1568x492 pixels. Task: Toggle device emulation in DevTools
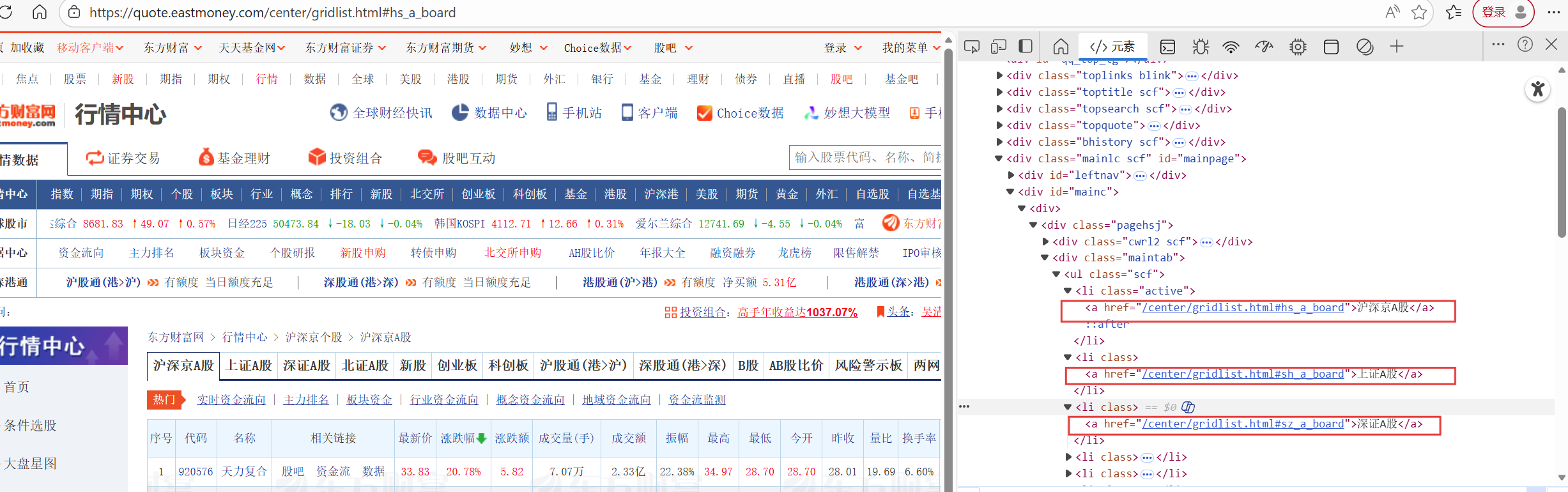[999, 47]
